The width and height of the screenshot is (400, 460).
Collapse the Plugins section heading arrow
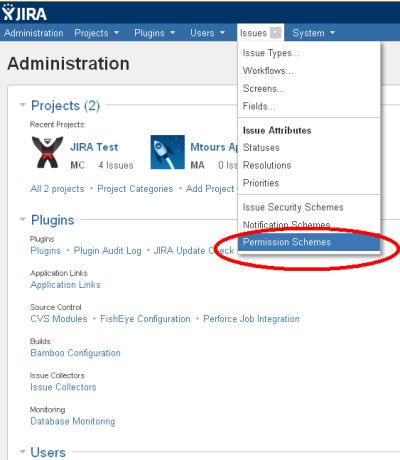pos(23,219)
